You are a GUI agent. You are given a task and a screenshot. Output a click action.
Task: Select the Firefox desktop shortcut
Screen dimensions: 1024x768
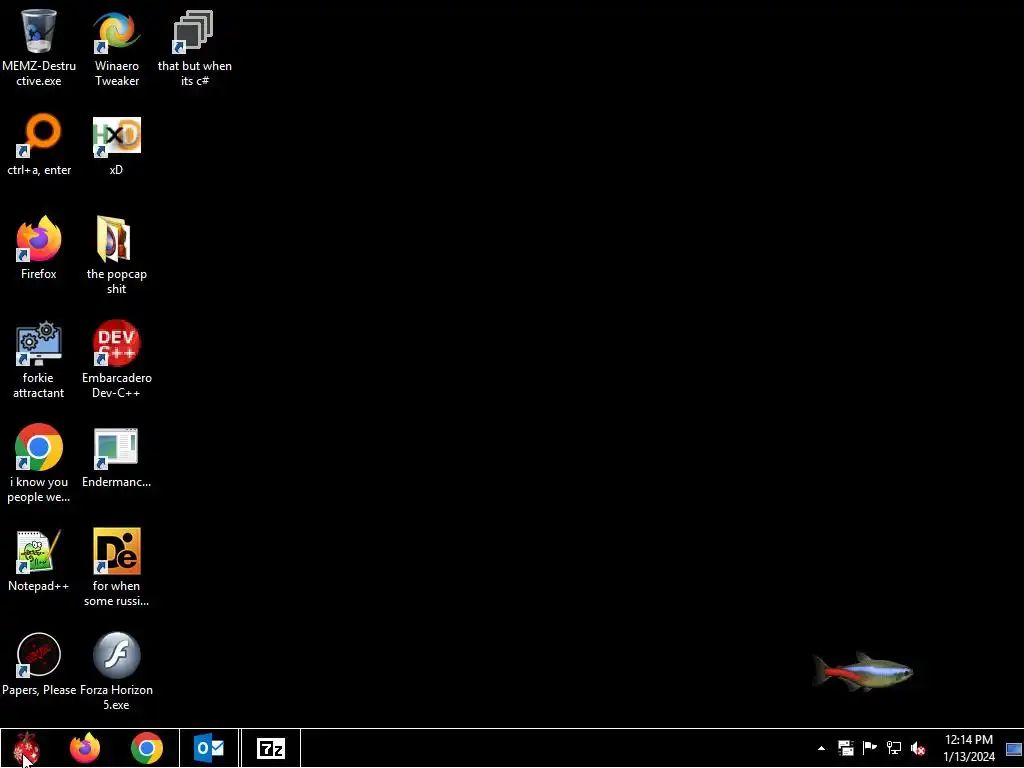(x=39, y=239)
